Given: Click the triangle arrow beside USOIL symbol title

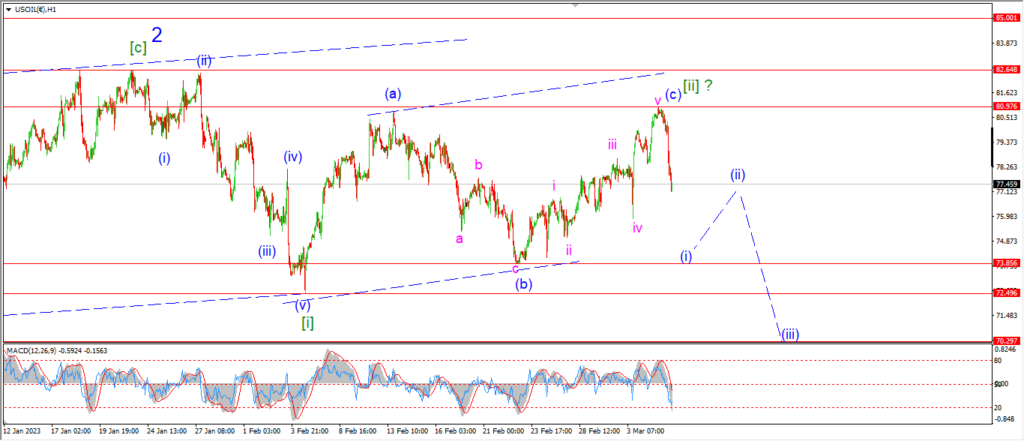Looking at the screenshot, I should (7, 10).
